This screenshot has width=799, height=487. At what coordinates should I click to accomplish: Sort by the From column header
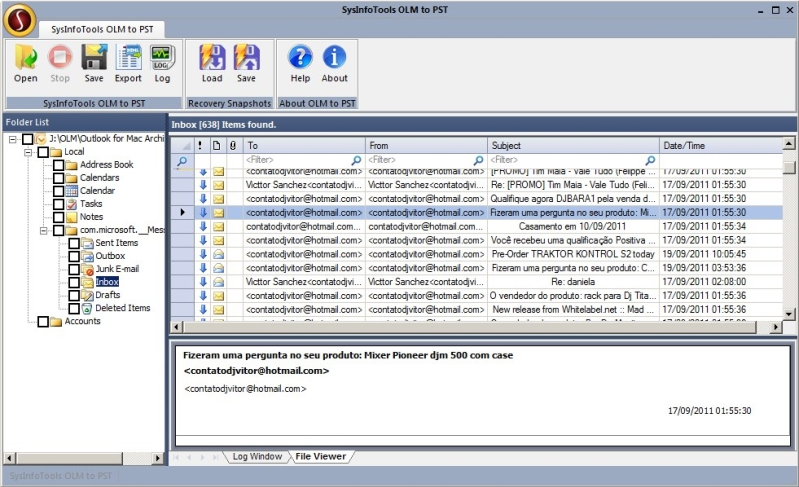click(426, 146)
